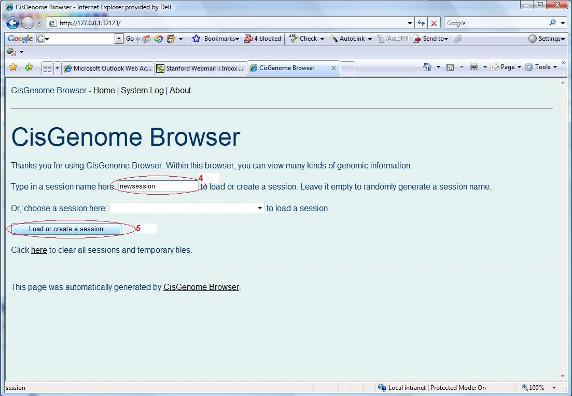Open the zoom level dropdown in status bar
572x396 pixels.
[x=554, y=388]
